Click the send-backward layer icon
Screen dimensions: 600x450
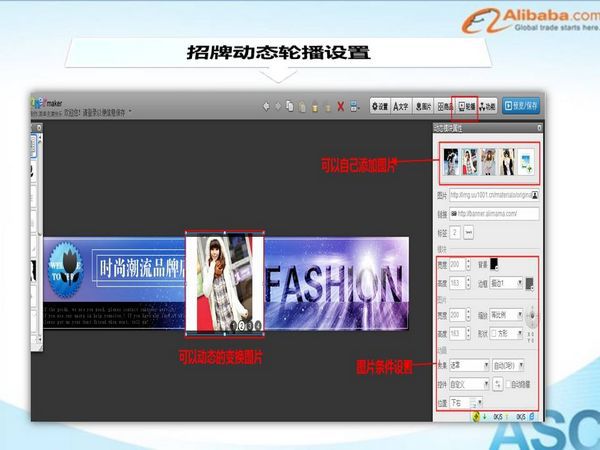(328, 108)
